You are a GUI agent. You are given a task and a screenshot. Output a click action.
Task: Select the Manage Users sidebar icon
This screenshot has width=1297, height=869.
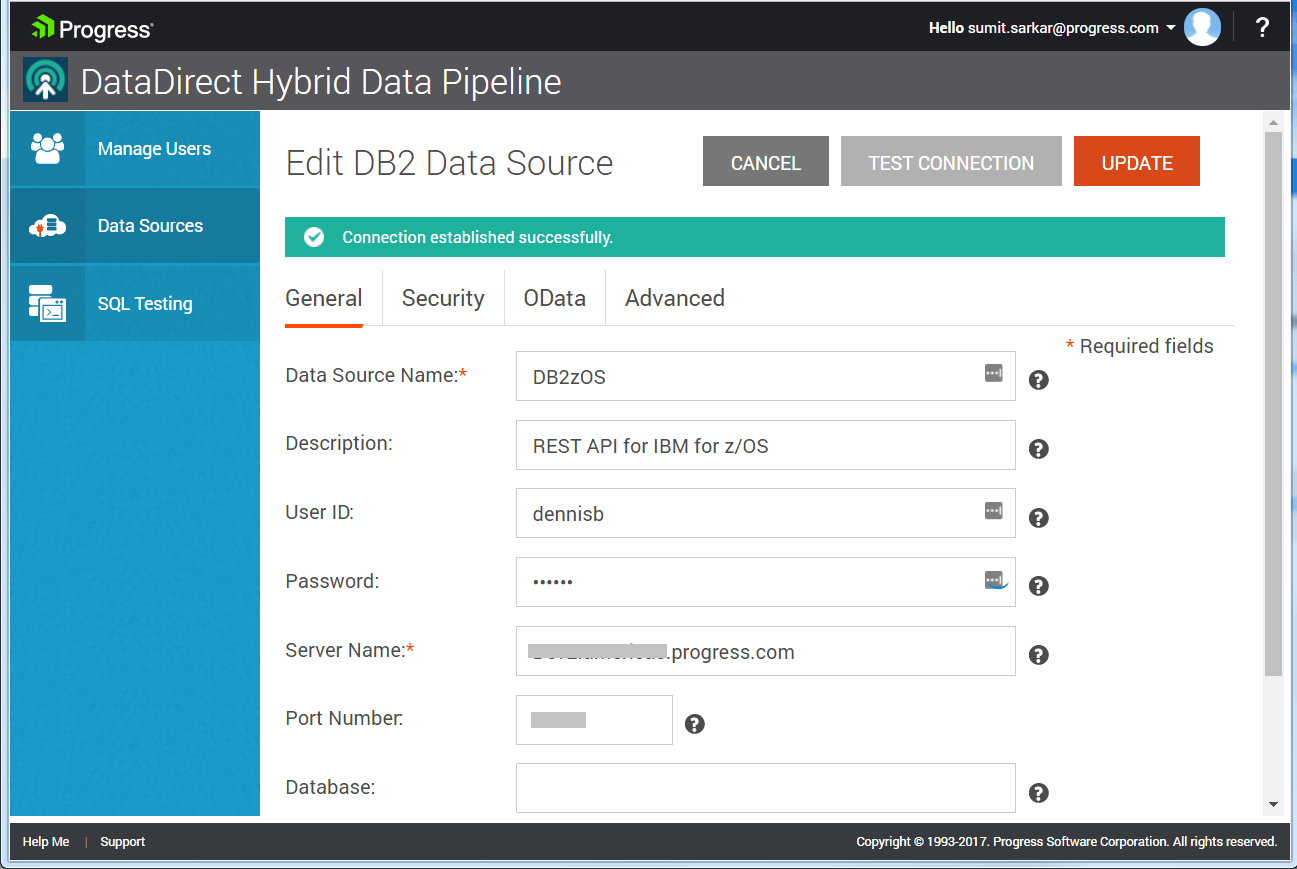[48, 148]
